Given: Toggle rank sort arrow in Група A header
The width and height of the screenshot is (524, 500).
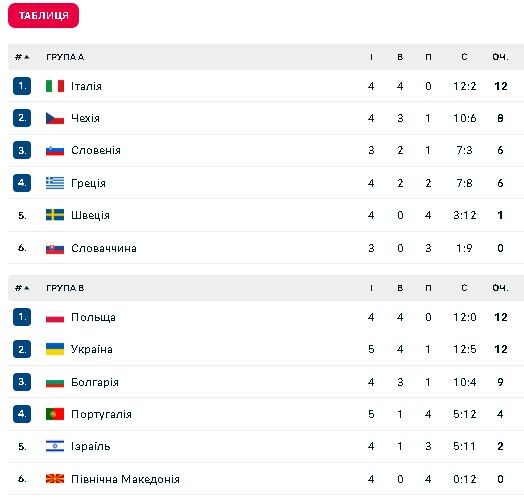Looking at the screenshot, I should coord(27,57).
